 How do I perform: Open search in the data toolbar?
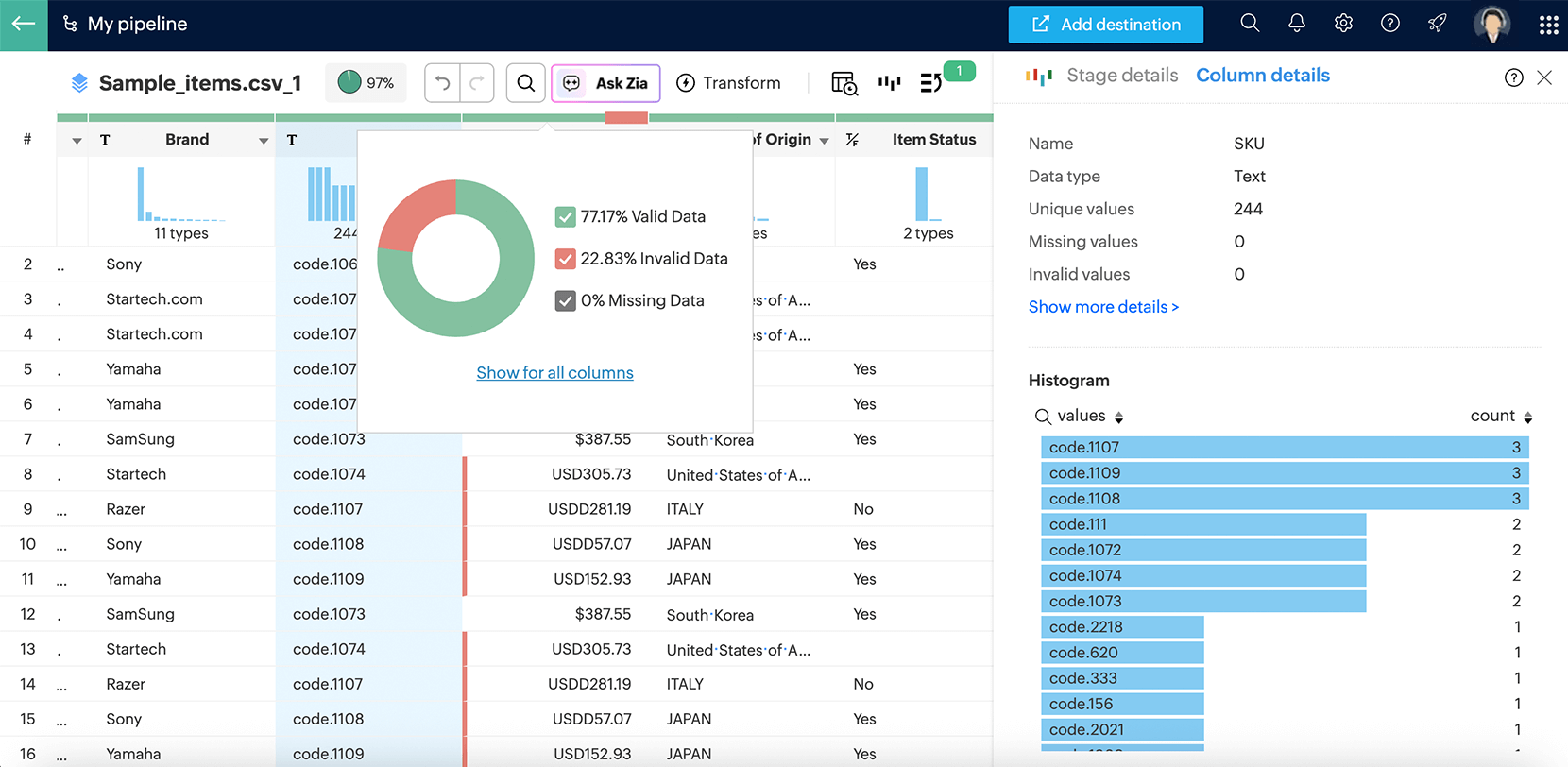click(526, 83)
